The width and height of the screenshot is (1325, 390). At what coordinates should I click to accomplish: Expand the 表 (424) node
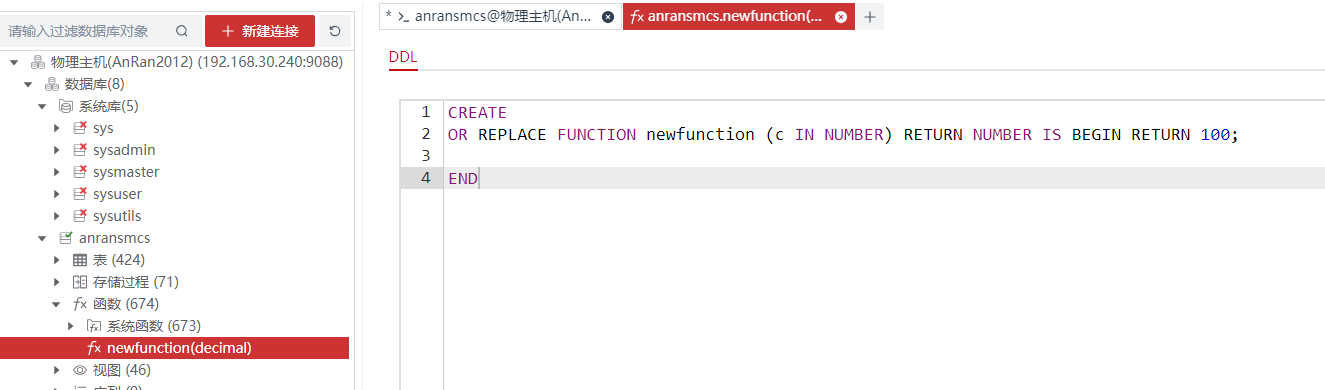[x=57, y=260]
